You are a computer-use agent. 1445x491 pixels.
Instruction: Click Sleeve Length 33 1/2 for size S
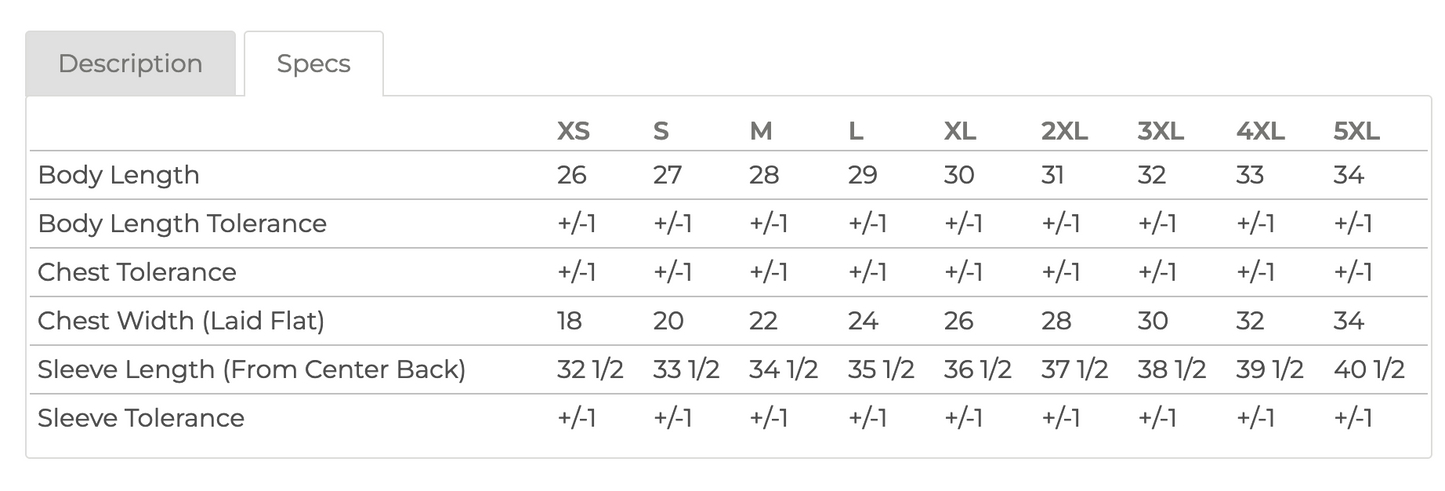click(685, 370)
